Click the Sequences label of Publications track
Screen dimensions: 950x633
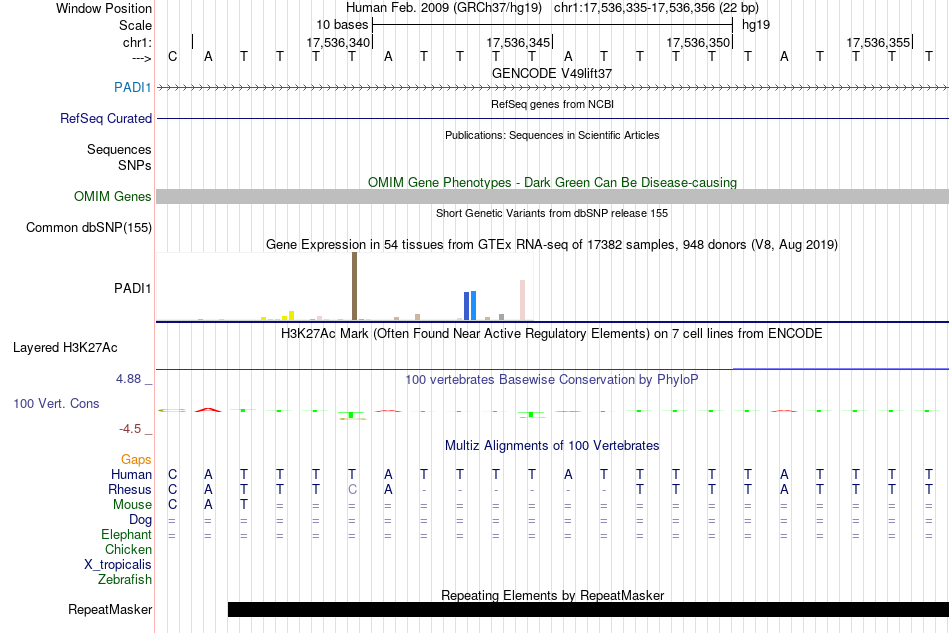click(x=119, y=149)
